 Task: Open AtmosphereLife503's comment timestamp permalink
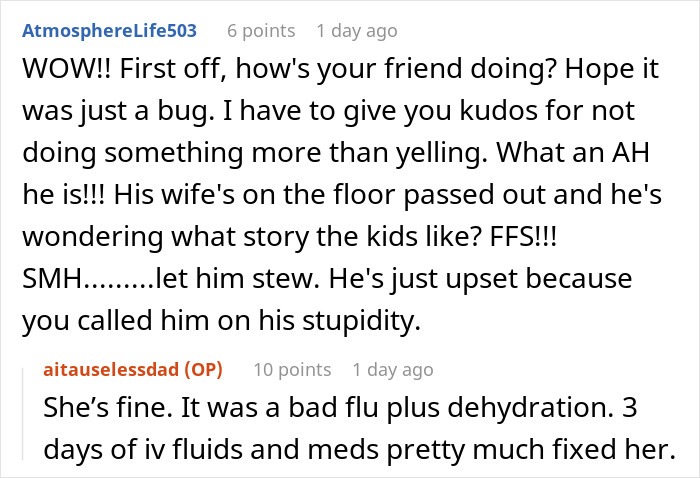pos(356,31)
